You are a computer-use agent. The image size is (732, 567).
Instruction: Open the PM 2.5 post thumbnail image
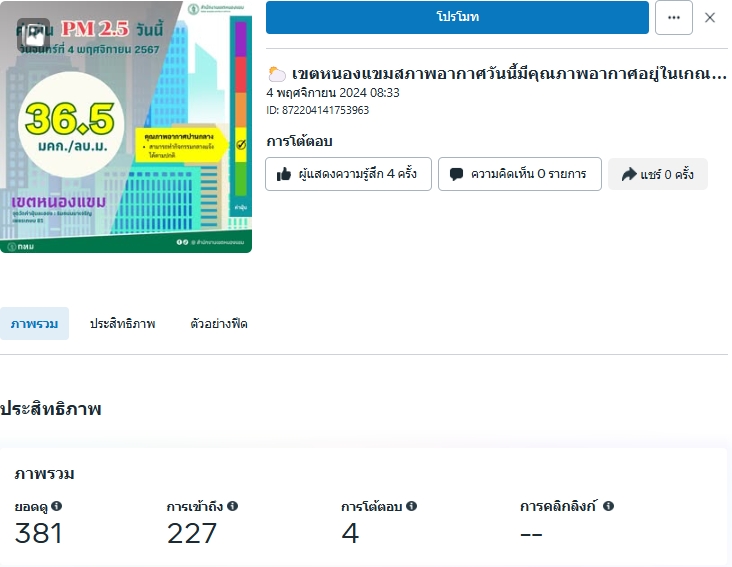(126, 127)
